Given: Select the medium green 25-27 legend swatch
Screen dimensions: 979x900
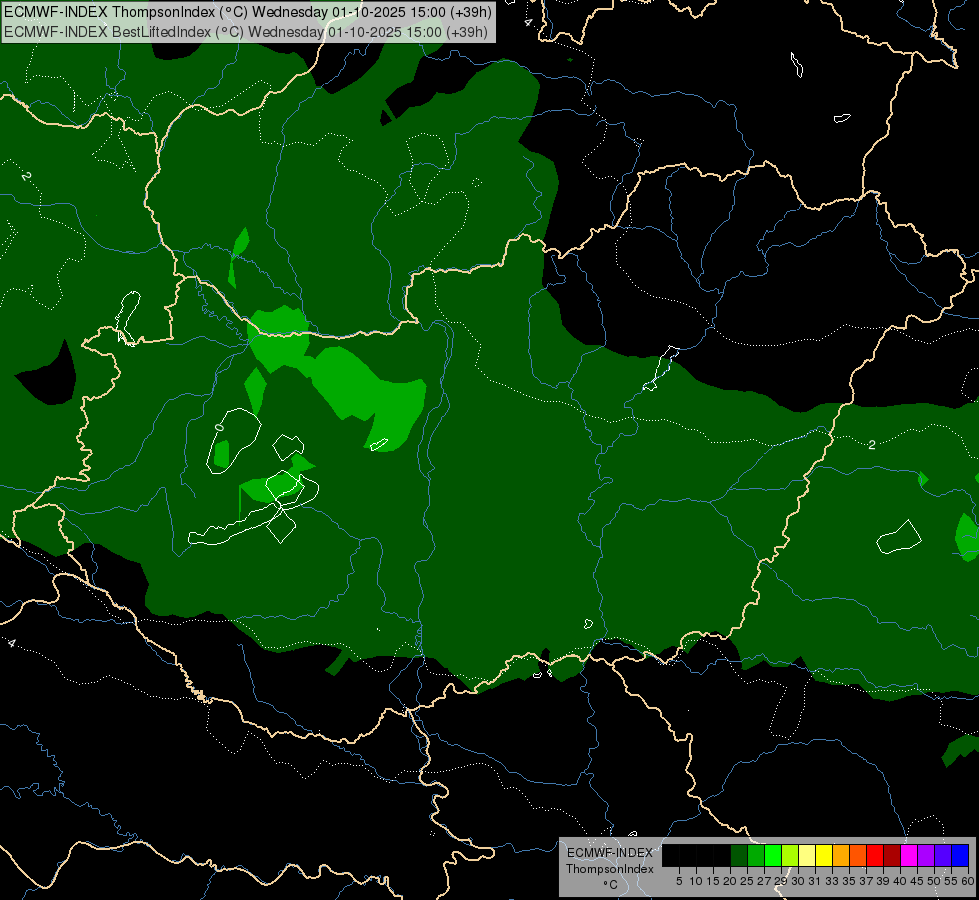Looking at the screenshot, I should (x=756, y=855).
